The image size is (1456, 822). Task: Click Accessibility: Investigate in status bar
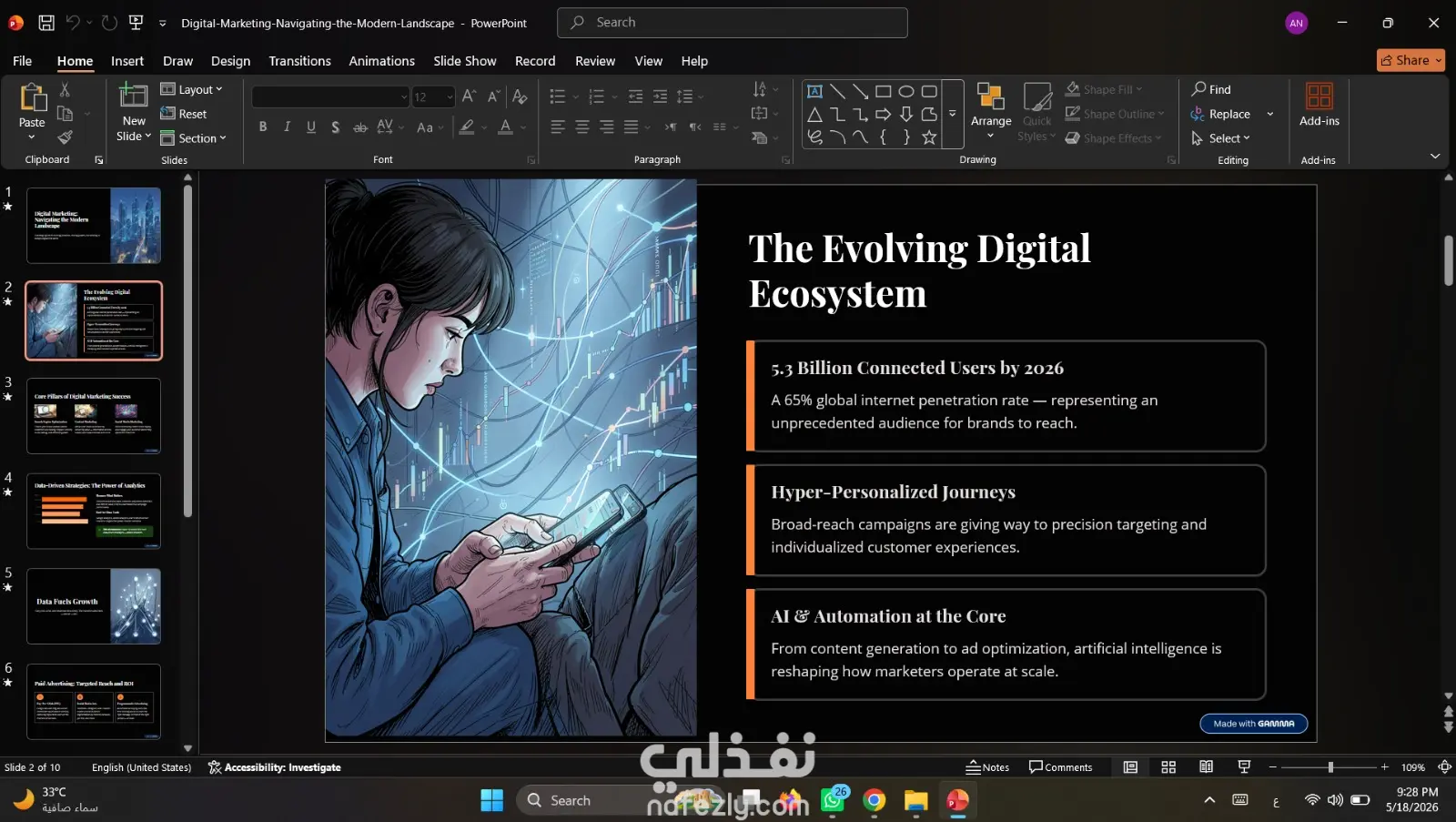tap(274, 767)
